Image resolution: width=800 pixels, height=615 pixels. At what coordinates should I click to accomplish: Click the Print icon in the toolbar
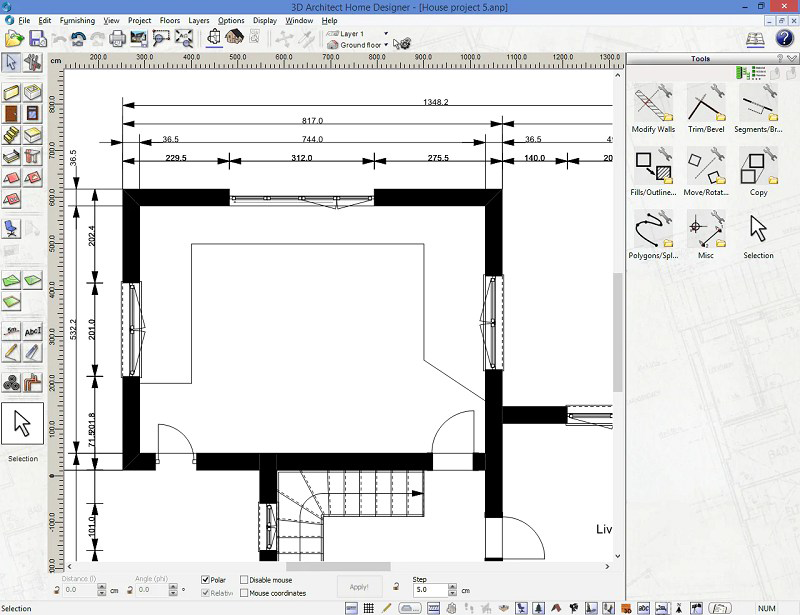click(x=117, y=39)
